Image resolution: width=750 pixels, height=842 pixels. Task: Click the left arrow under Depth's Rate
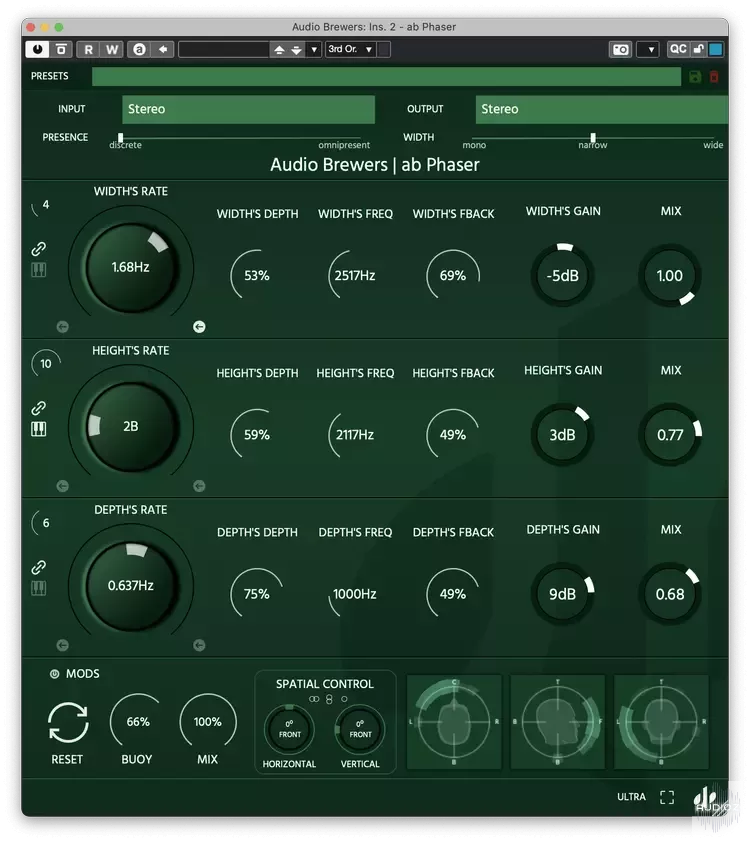[63, 645]
